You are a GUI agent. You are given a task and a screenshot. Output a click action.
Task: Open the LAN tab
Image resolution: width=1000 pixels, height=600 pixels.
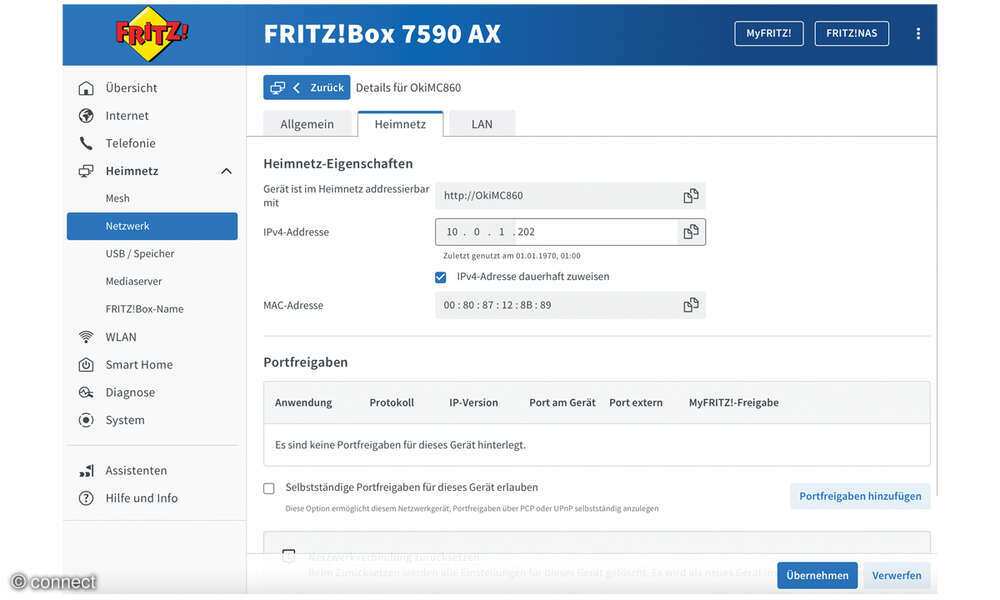(x=481, y=123)
